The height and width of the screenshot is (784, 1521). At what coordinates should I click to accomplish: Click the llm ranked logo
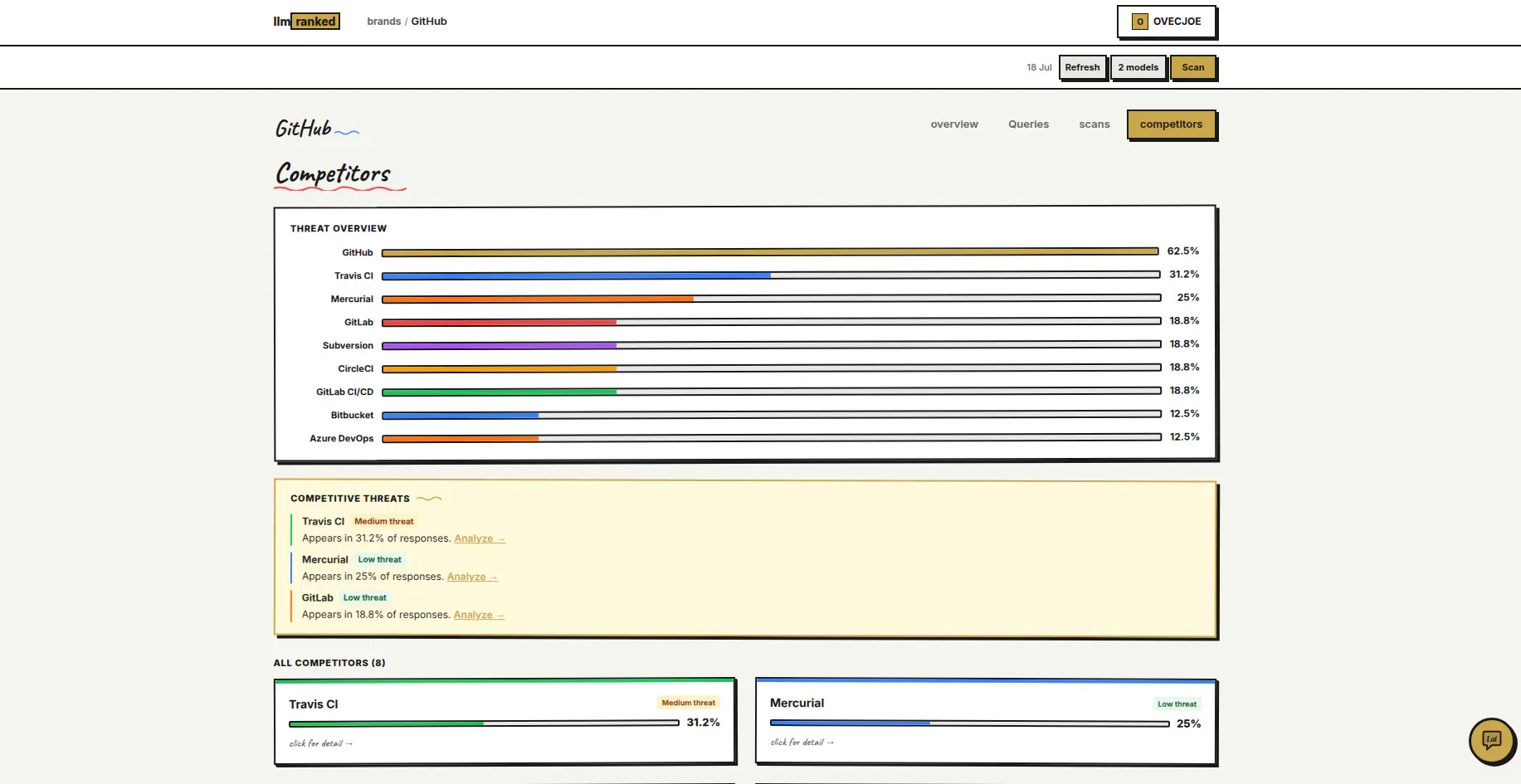(x=306, y=22)
